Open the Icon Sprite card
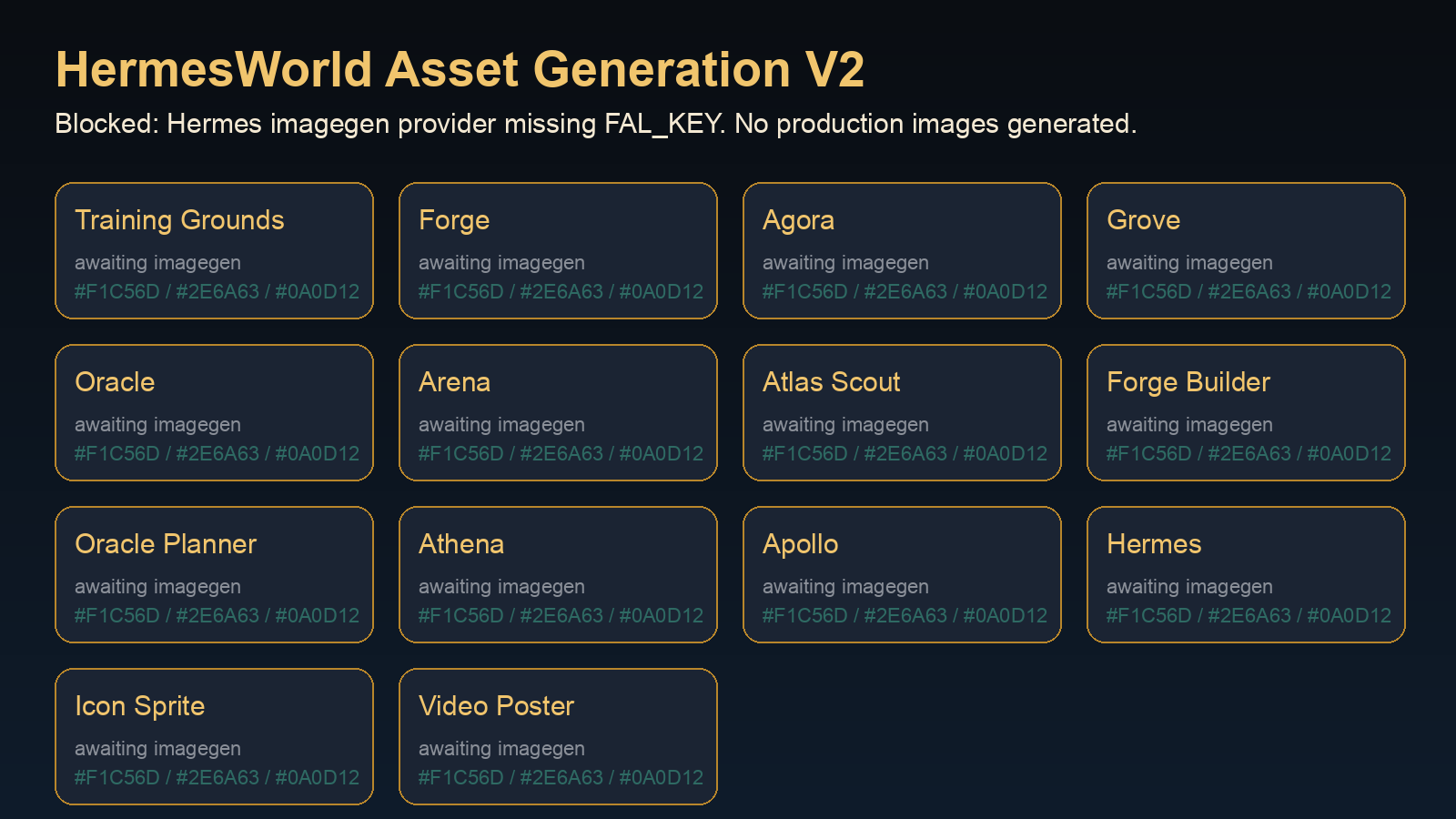 pyautogui.click(x=214, y=737)
